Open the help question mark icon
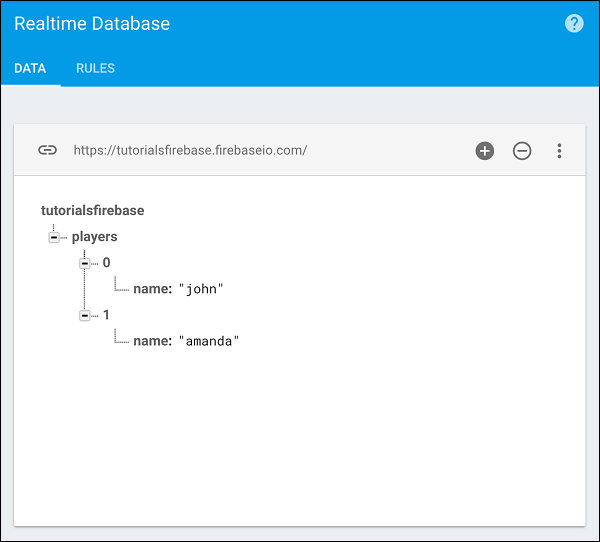Viewport: 600px width, 542px height. (x=574, y=23)
